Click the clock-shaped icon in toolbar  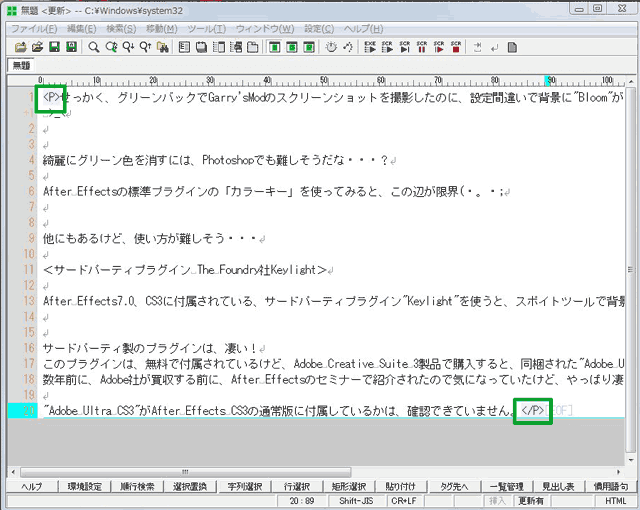pos(333,46)
